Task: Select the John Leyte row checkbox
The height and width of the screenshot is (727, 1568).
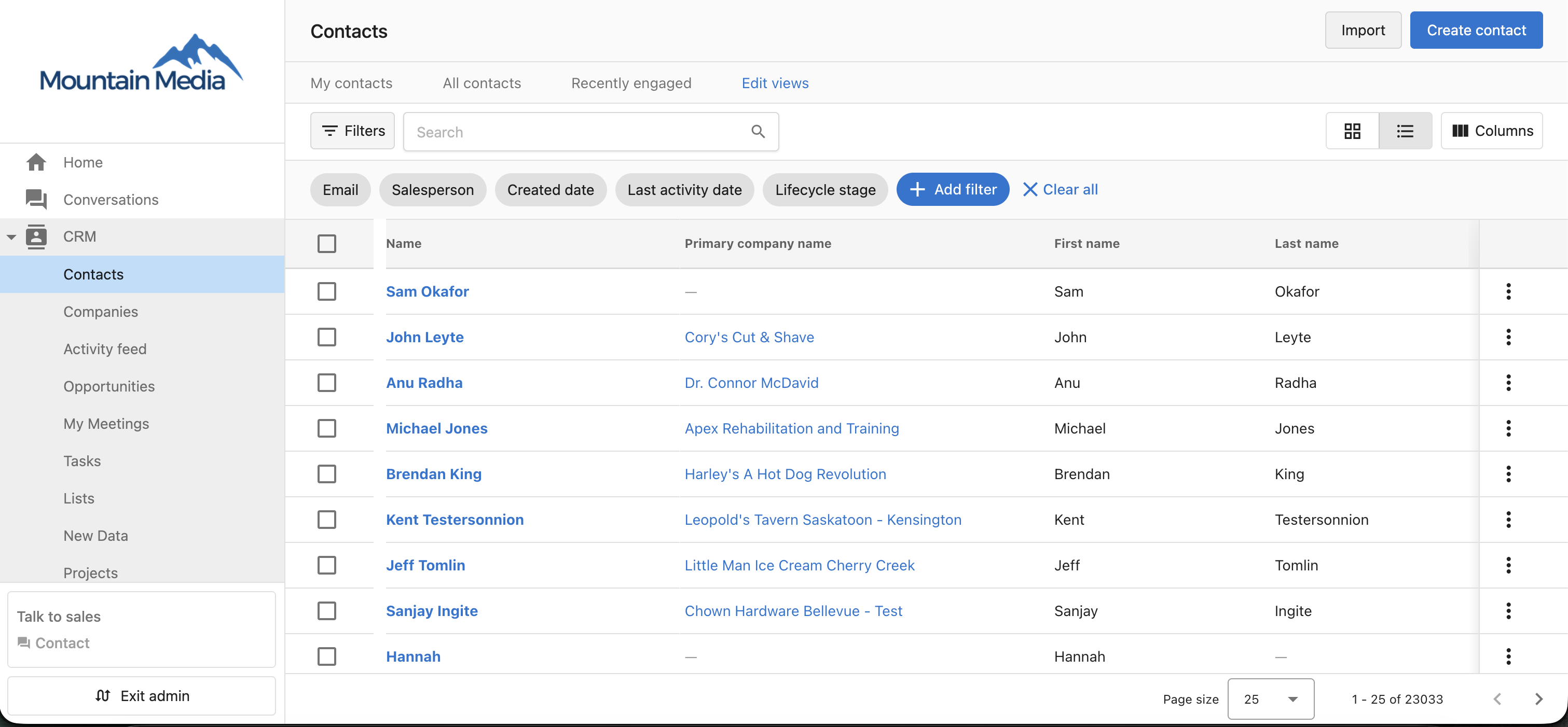Action: (327, 337)
